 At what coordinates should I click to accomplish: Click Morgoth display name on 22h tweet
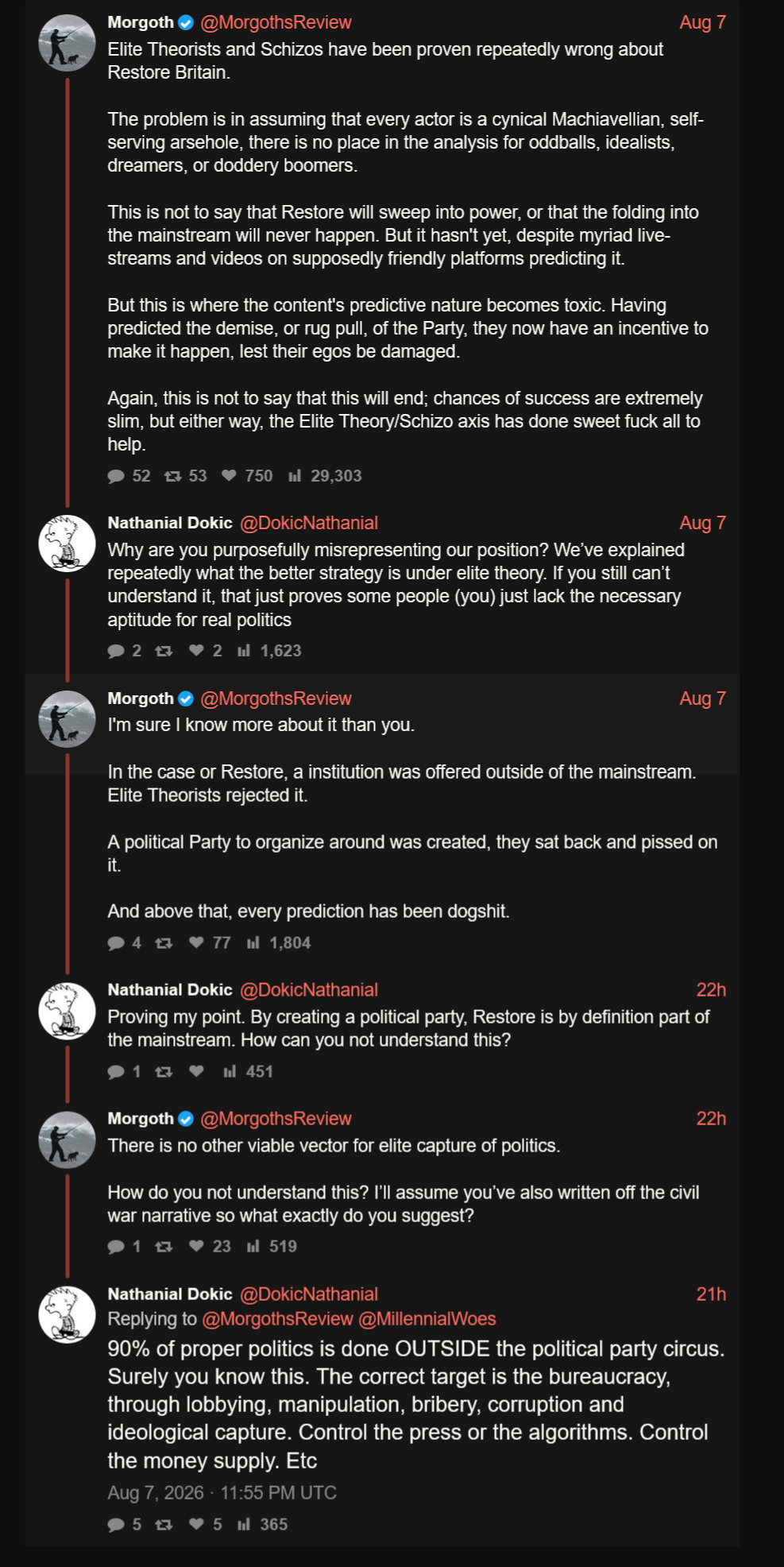141,1118
